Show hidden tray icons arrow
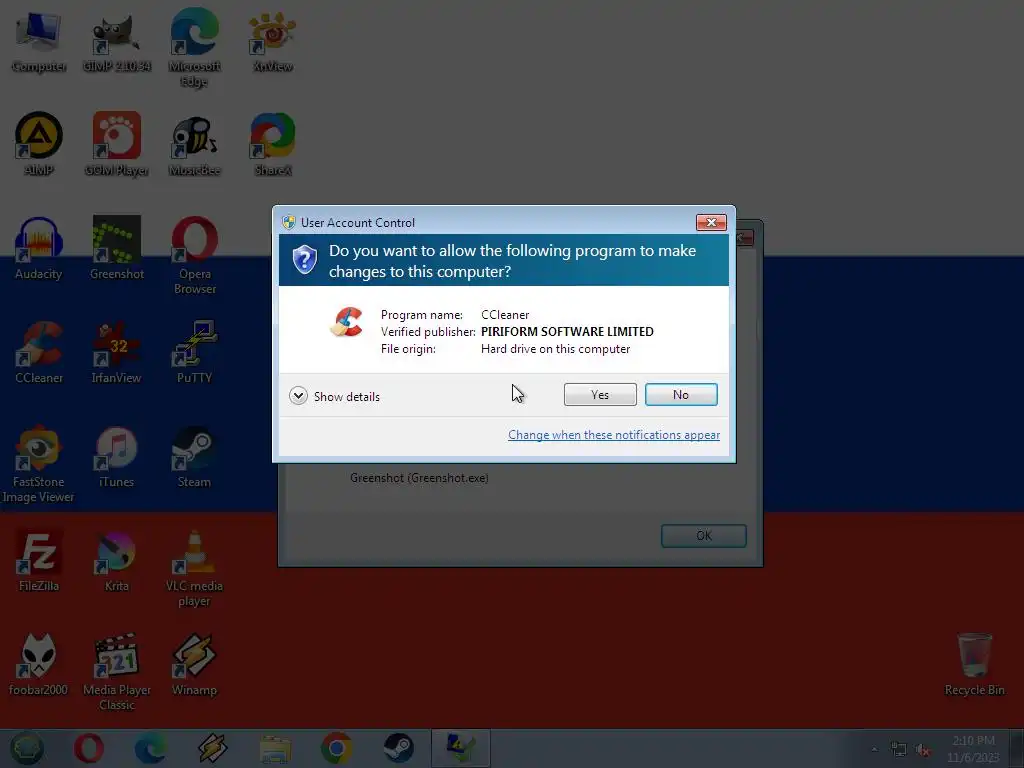This screenshot has width=1024, height=768. click(874, 749)
